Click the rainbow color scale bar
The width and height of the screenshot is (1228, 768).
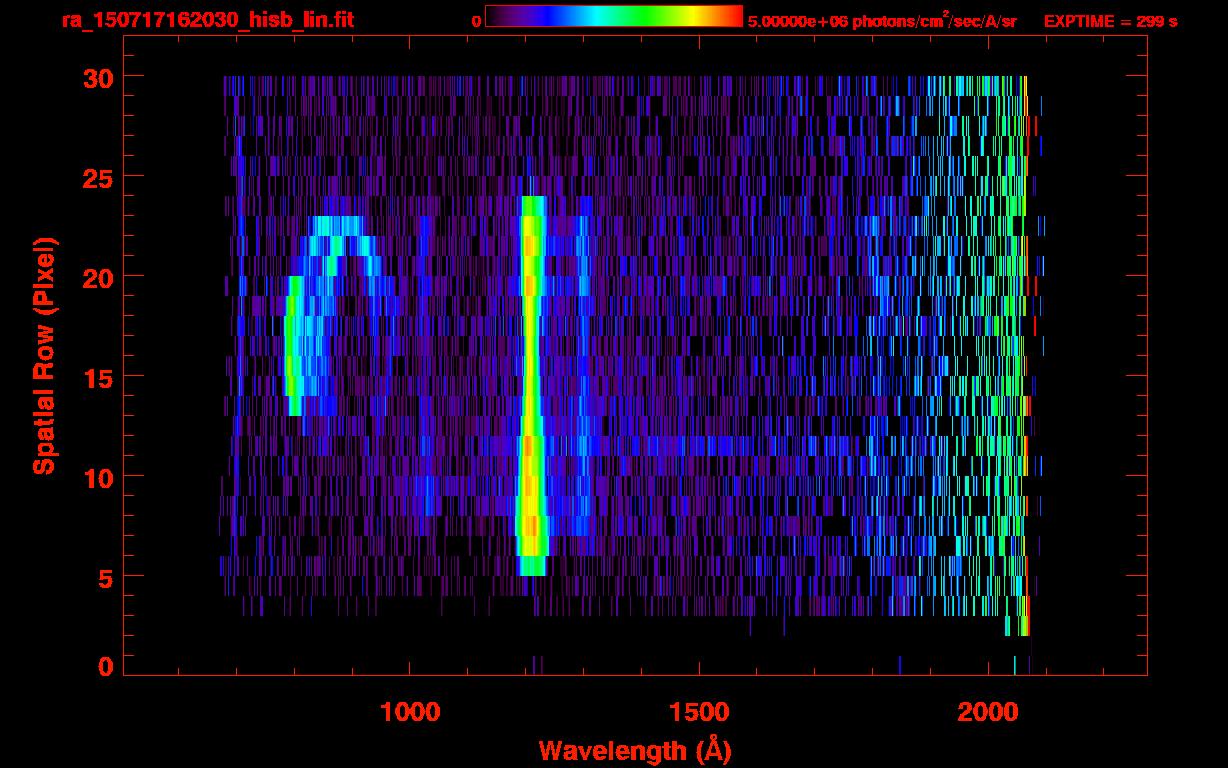(613, 16)
